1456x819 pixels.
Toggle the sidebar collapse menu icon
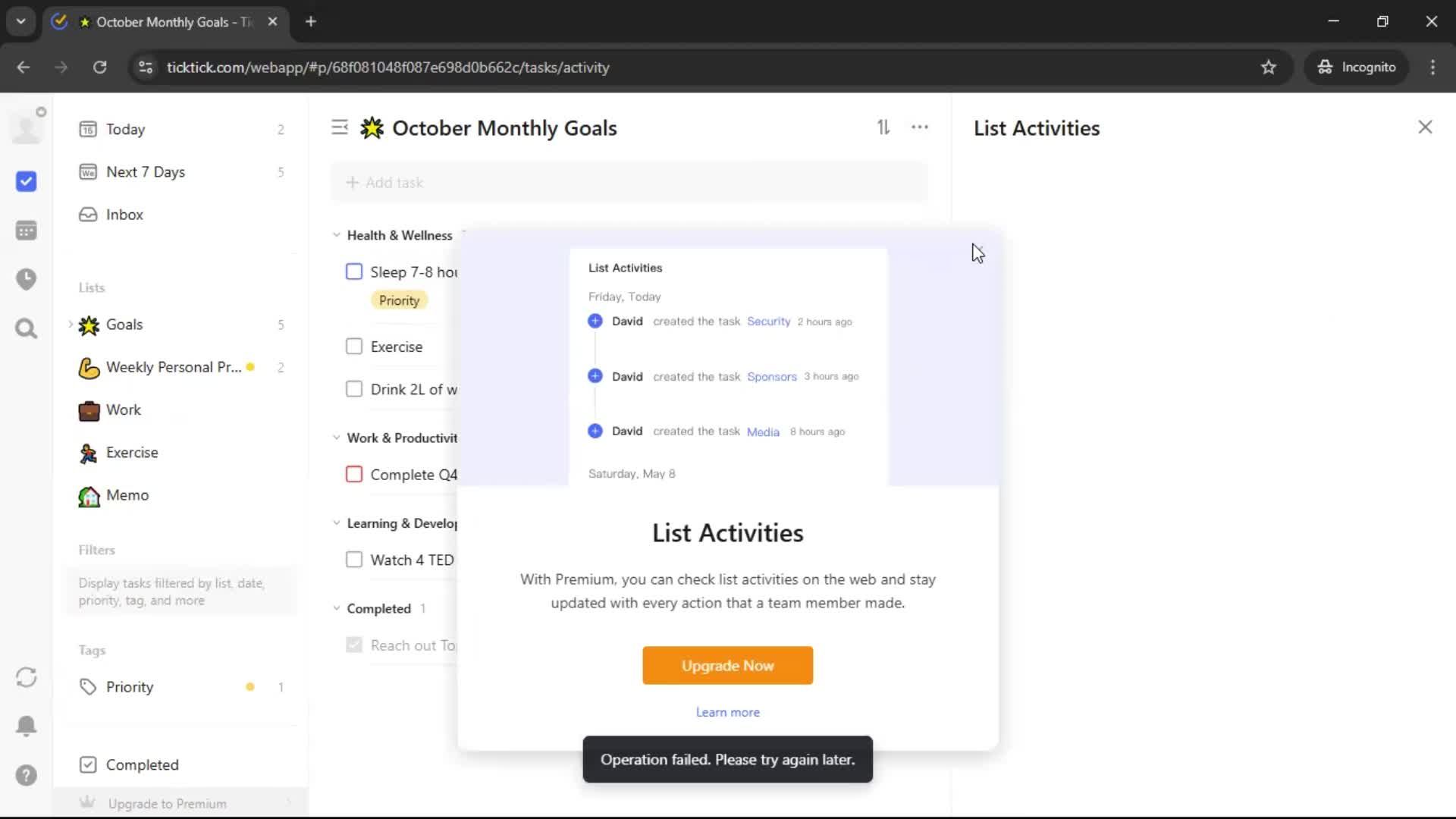(x=340, y=127)
